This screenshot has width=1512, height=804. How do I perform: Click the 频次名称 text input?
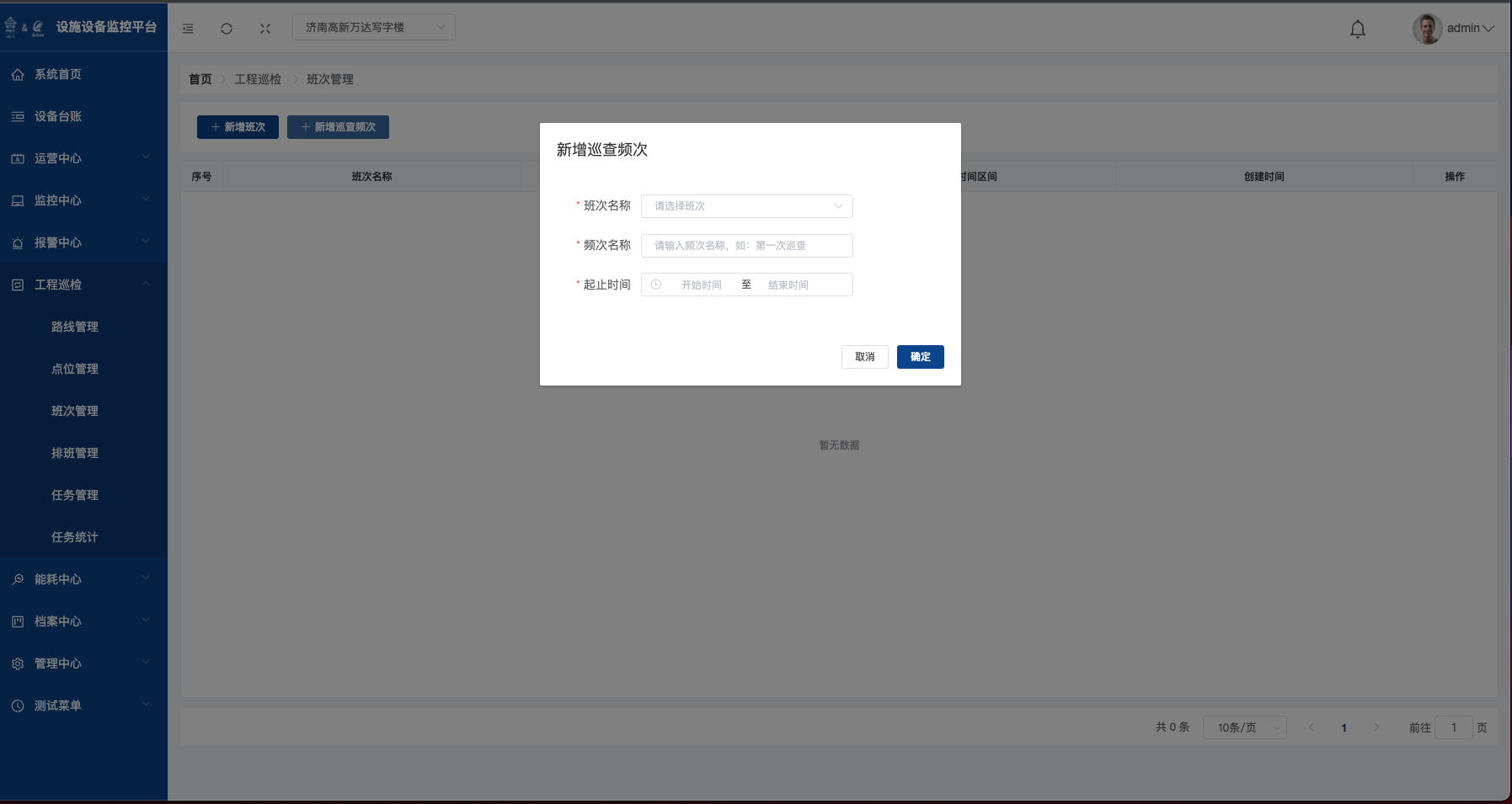(746, 246)
